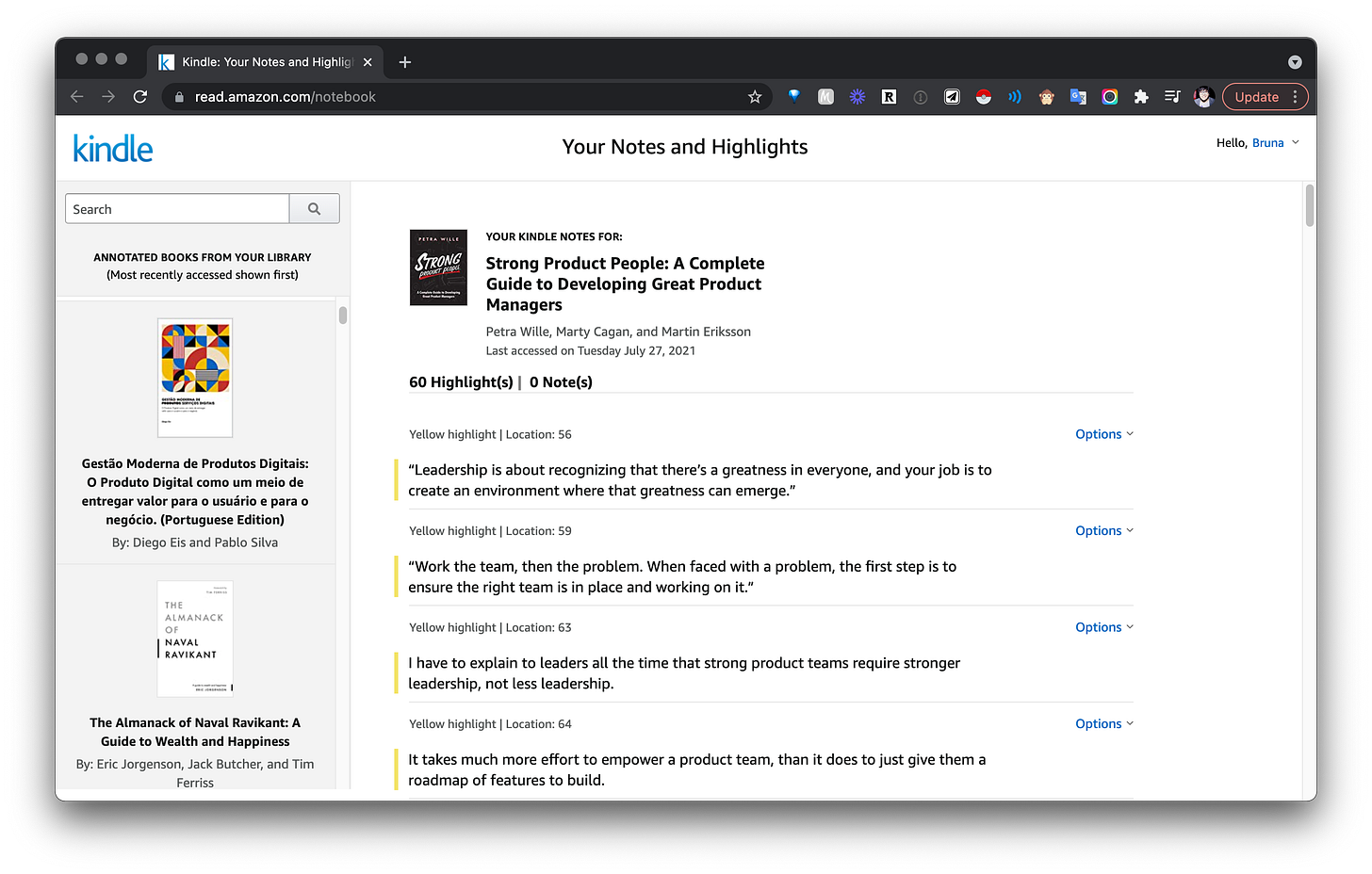1372x874 pixels.
Task: Expand the Hello, Bruna account menu
Action: click(x=1257, y=143)
